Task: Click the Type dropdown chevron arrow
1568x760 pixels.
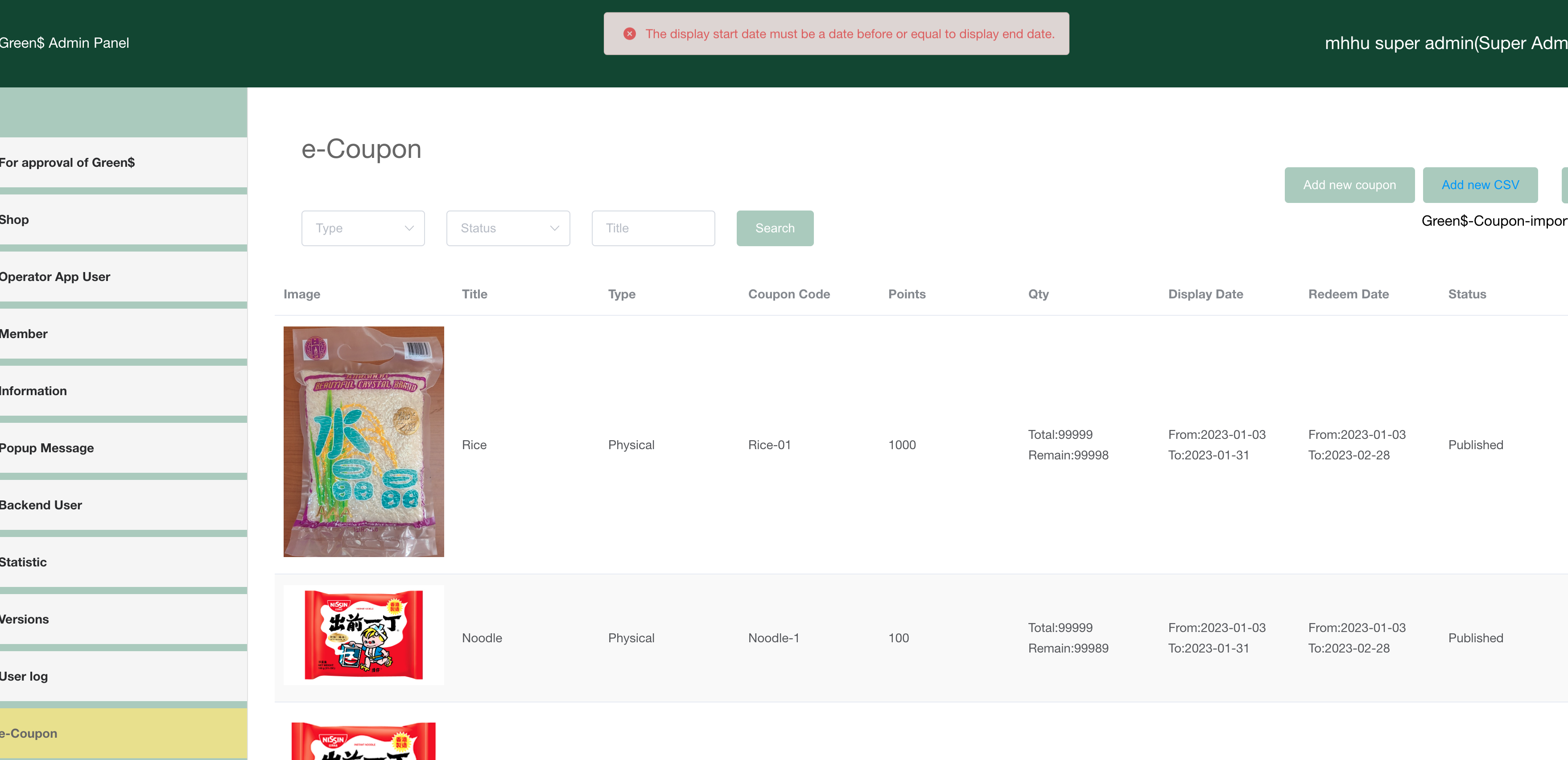Action: pyautogui.click(x=409, y=228)
